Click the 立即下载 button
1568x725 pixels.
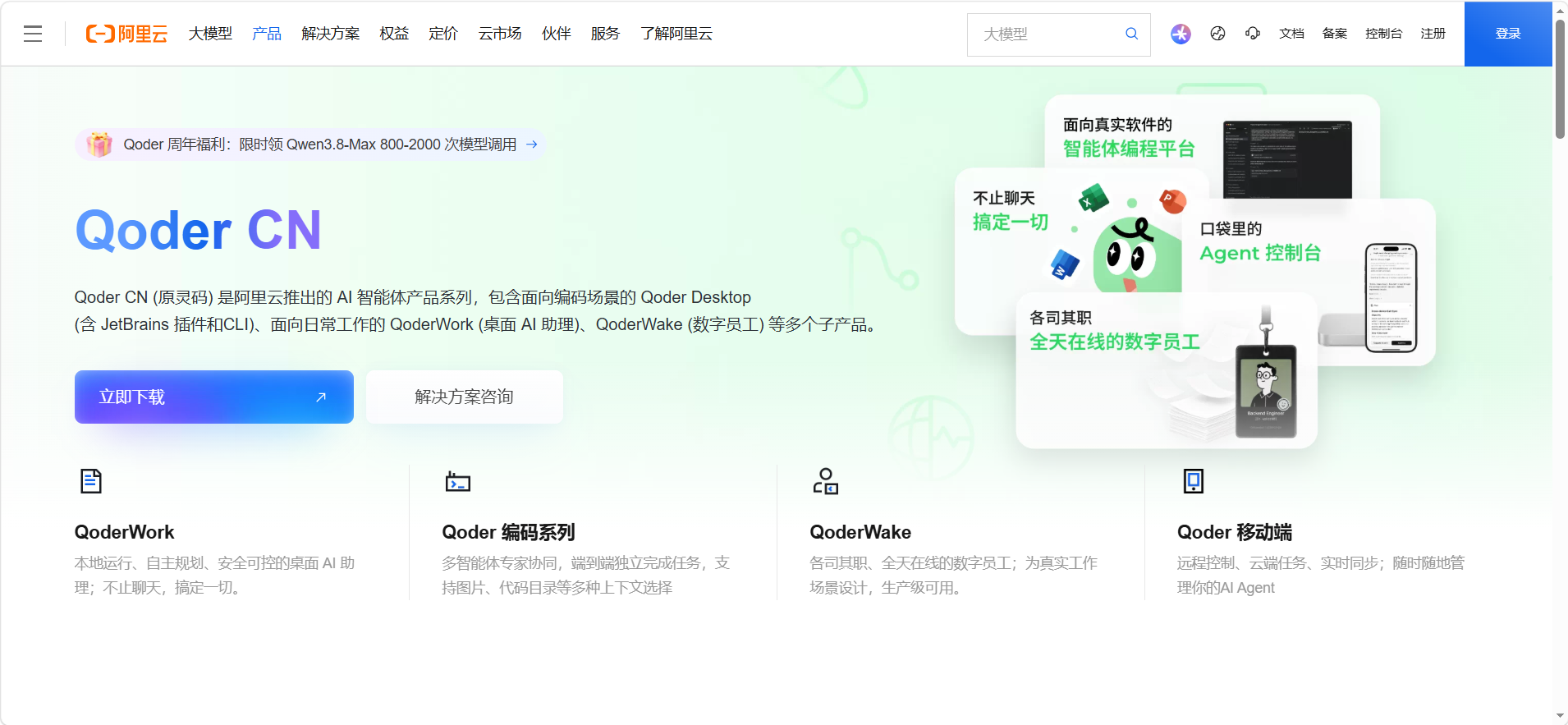[x=214, y=397]
